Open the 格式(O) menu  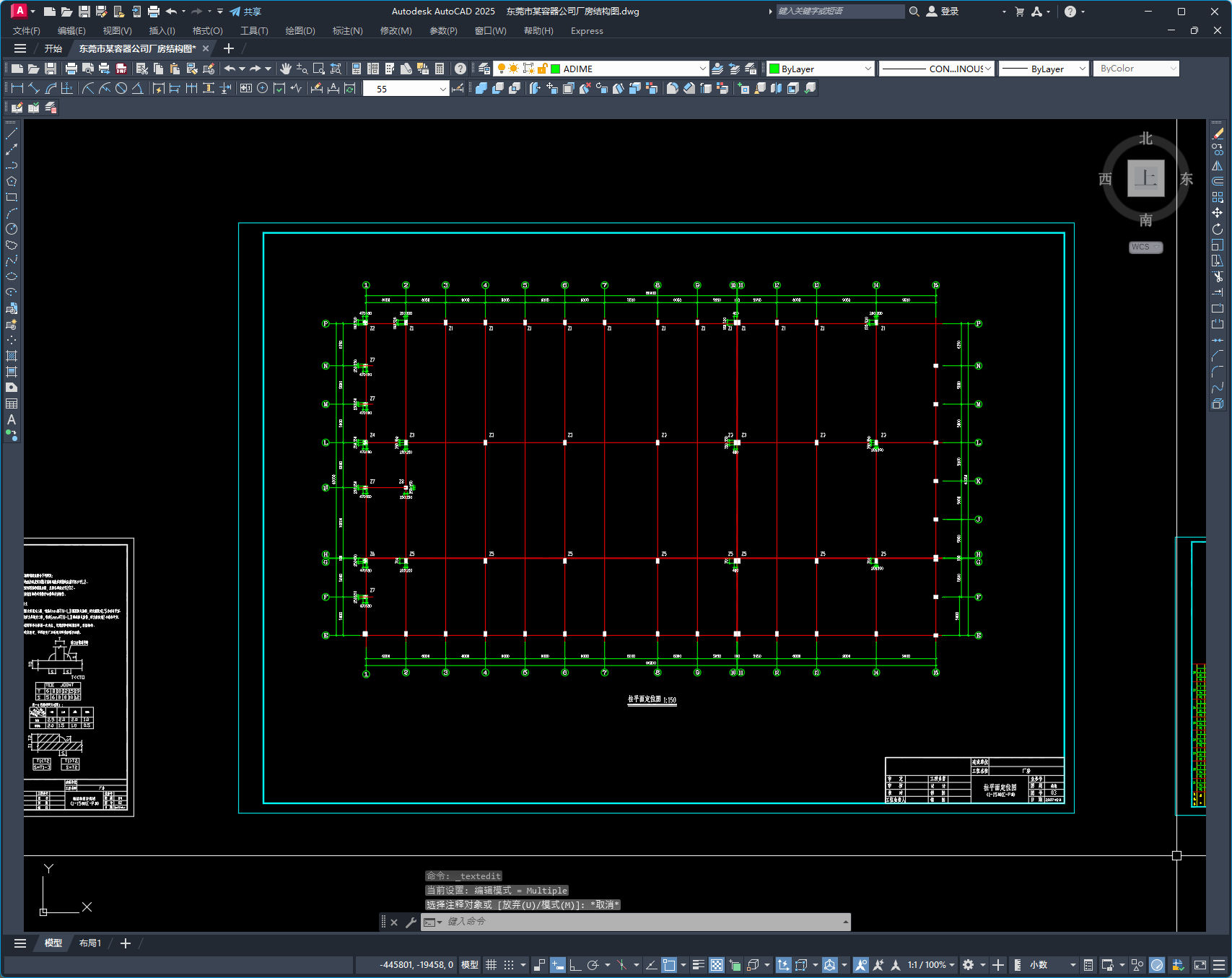207,31
